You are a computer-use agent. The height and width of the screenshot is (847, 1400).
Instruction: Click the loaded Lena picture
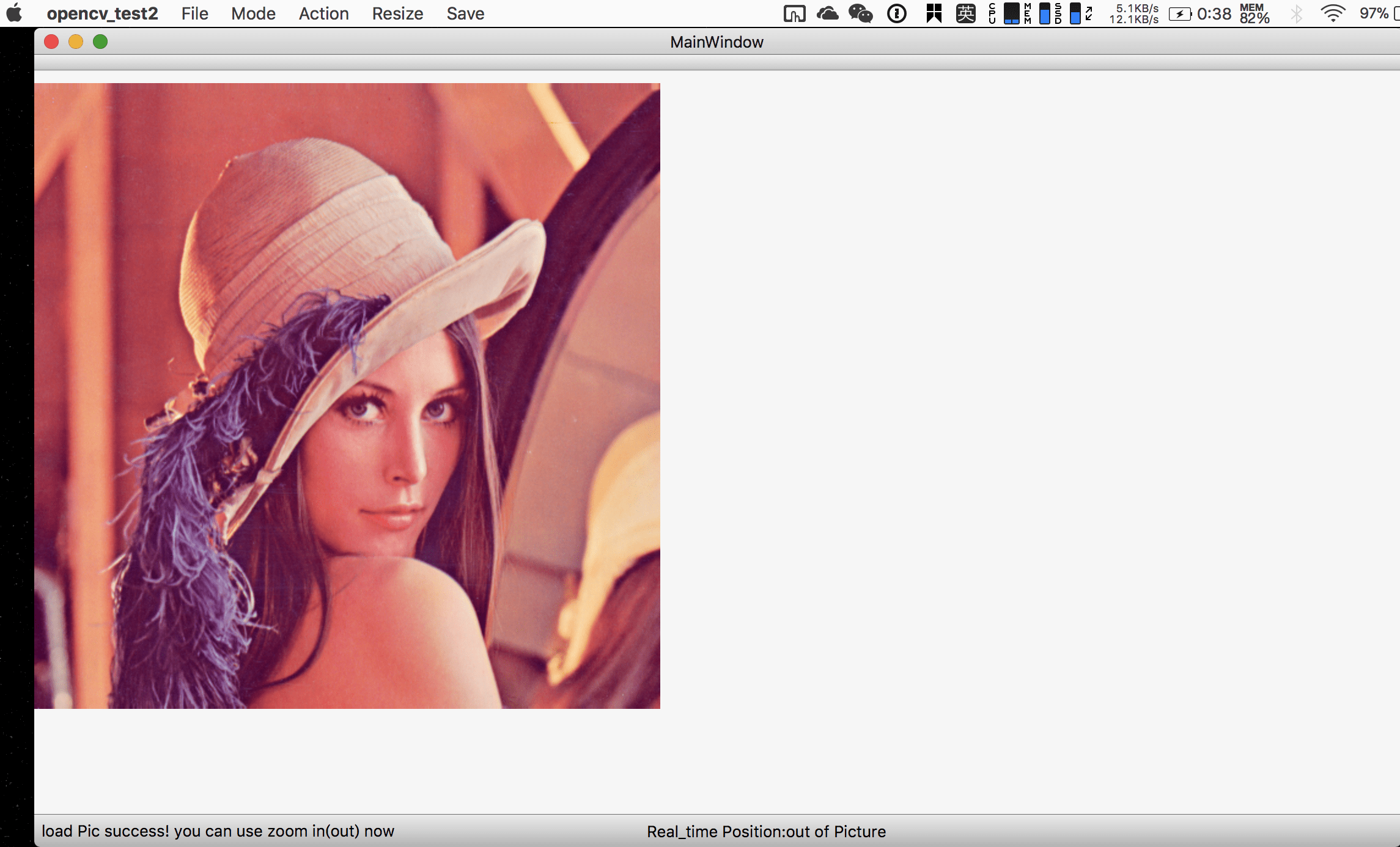pos(347,396)
